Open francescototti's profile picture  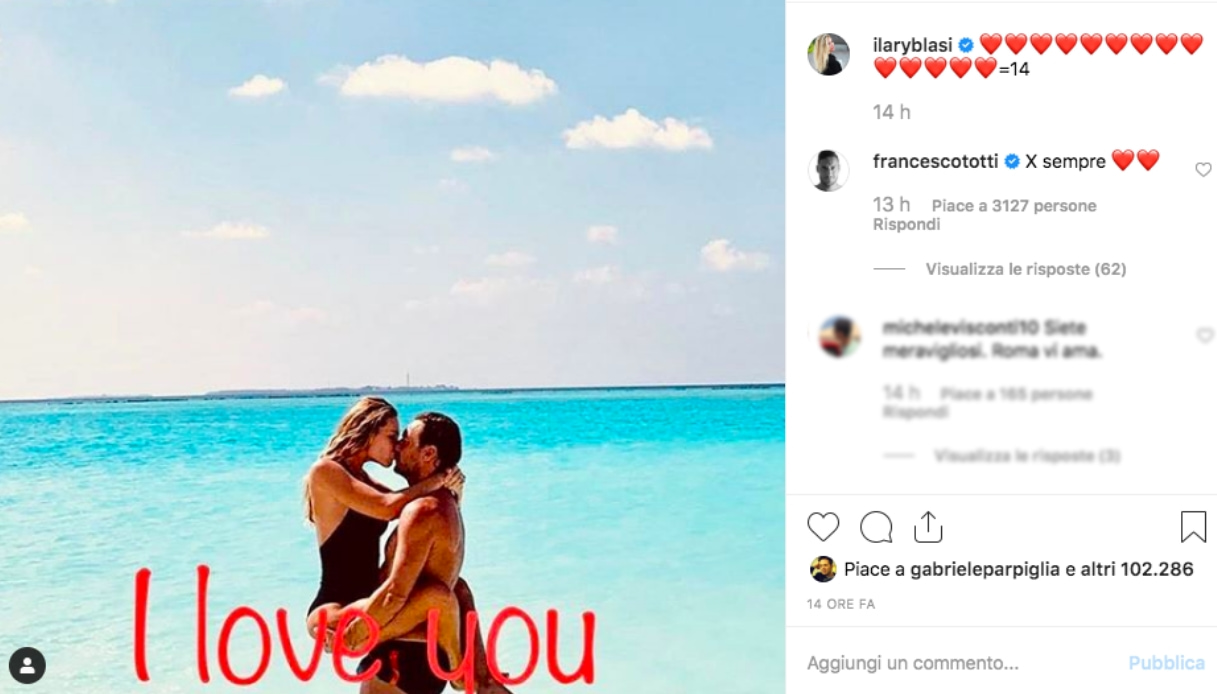[x=829, y=171]
